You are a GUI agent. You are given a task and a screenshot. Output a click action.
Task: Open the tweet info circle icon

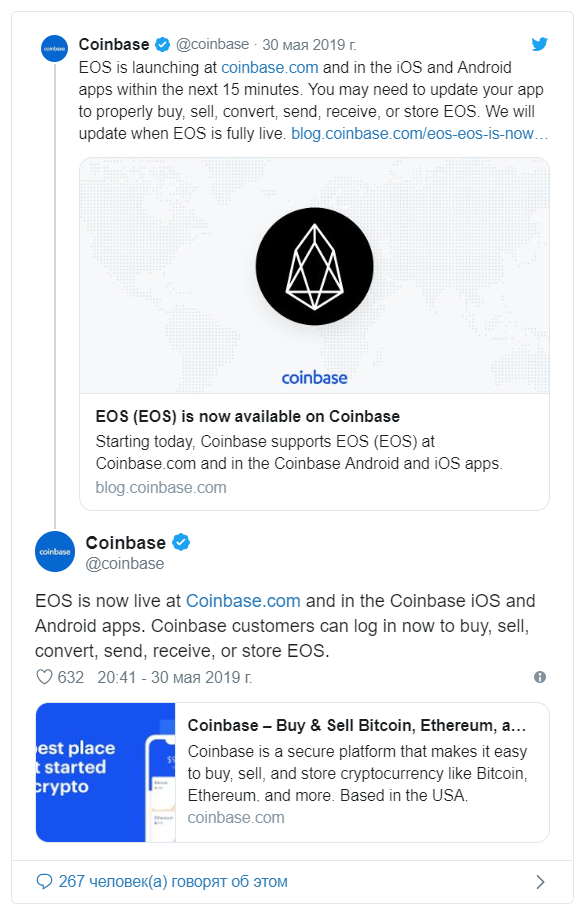[540, 677]
